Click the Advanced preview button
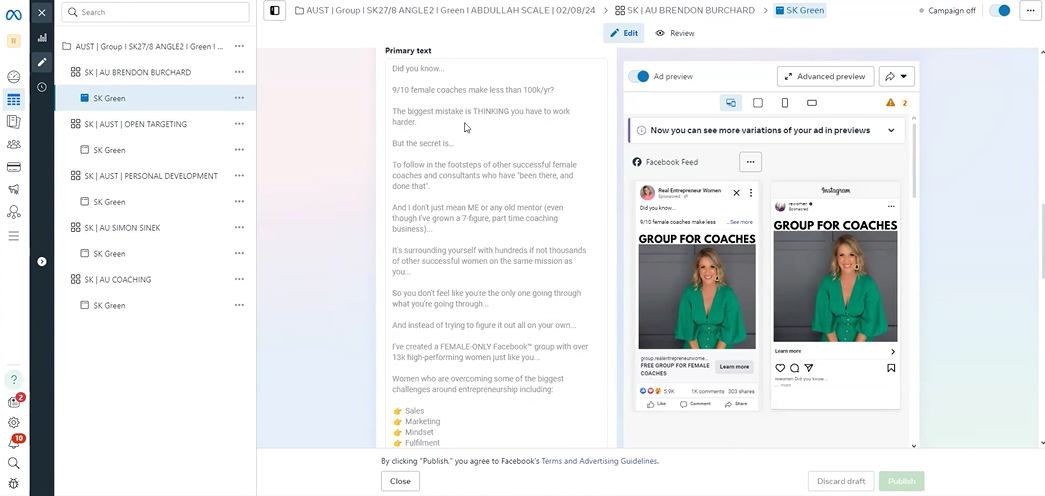The width and height of the screenshot is (1045, 496). click(x=824, y=76)
